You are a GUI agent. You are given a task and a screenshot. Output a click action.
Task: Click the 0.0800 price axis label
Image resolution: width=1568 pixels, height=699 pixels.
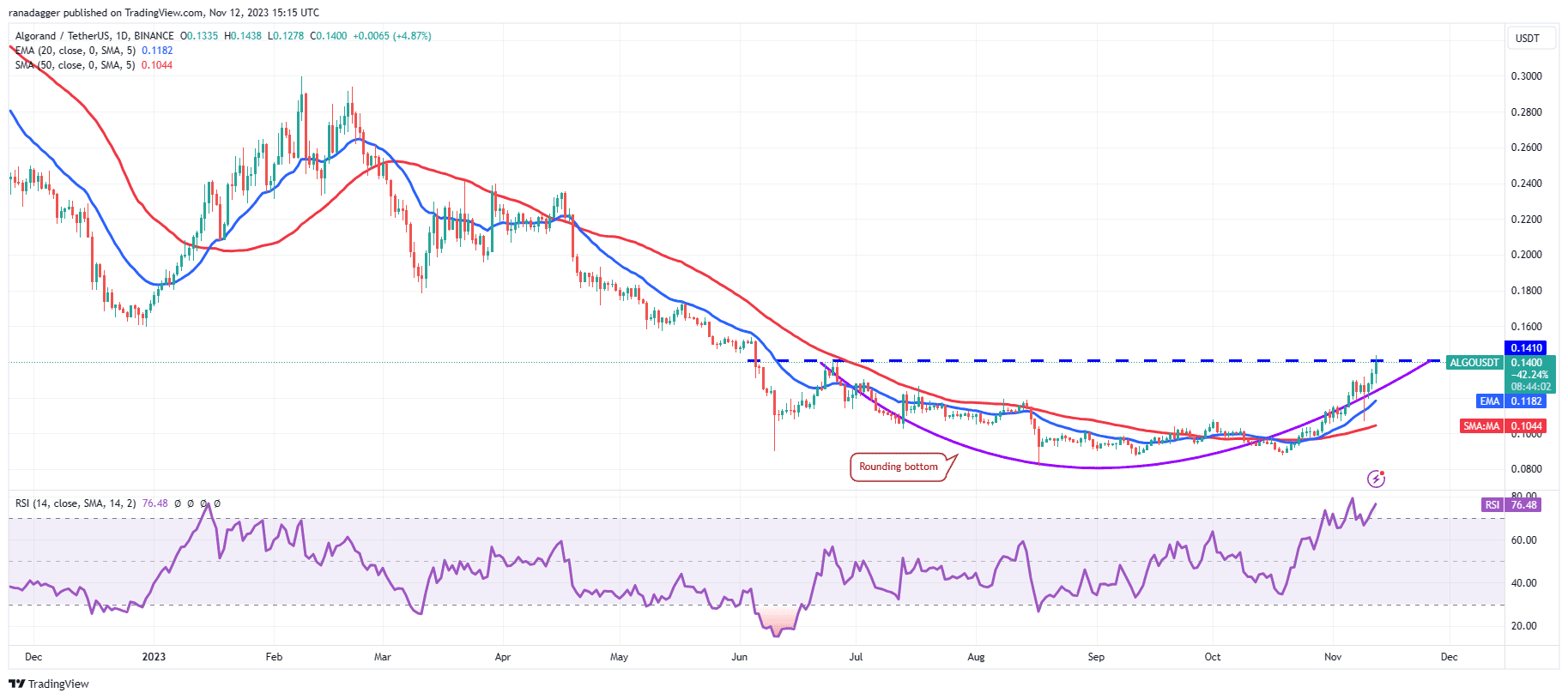(x=1526, y=469)
